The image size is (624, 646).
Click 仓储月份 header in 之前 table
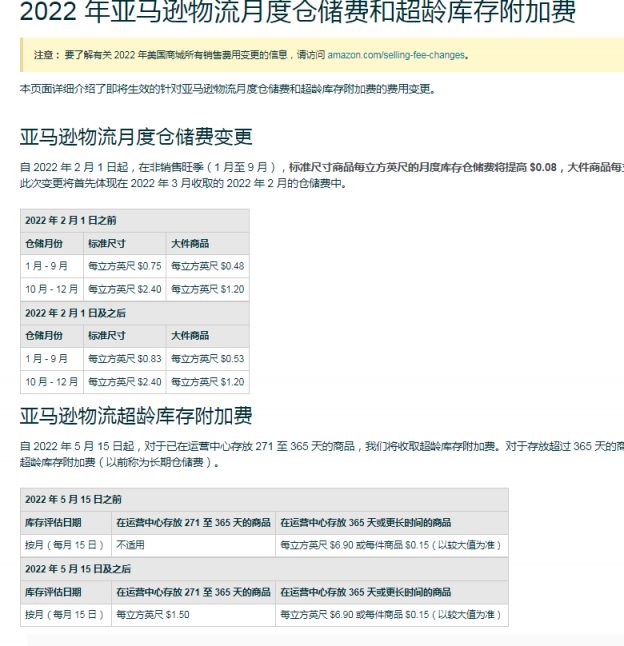pos(52,243)
